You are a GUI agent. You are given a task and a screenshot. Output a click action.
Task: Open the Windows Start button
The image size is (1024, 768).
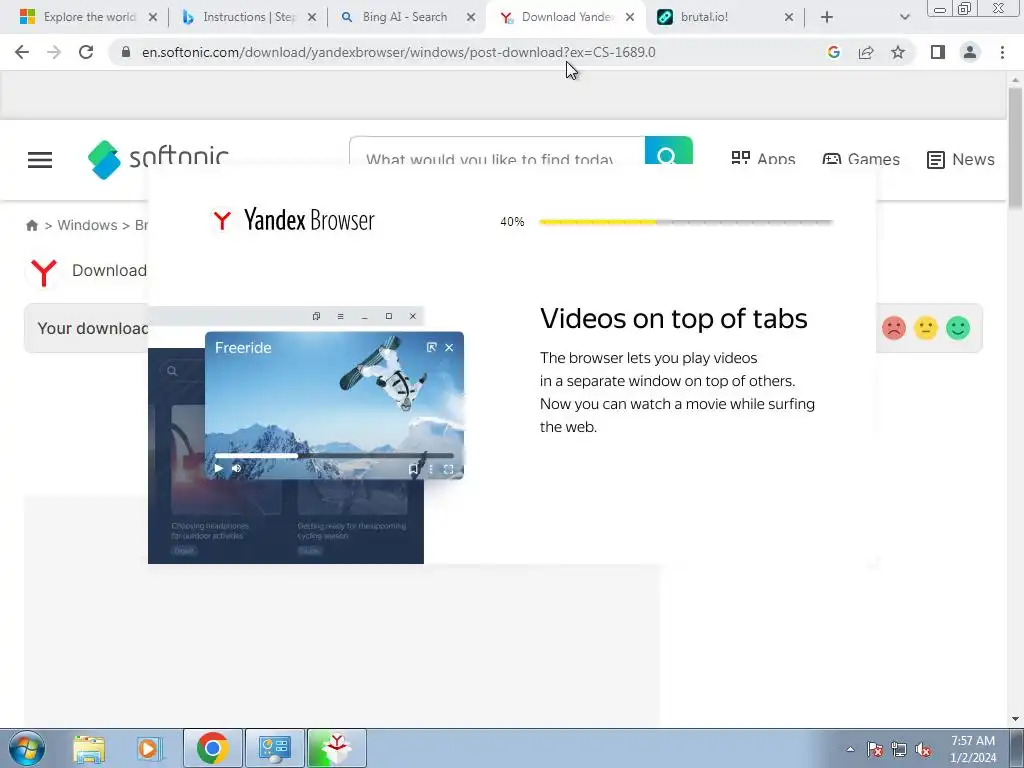point(27,748)
